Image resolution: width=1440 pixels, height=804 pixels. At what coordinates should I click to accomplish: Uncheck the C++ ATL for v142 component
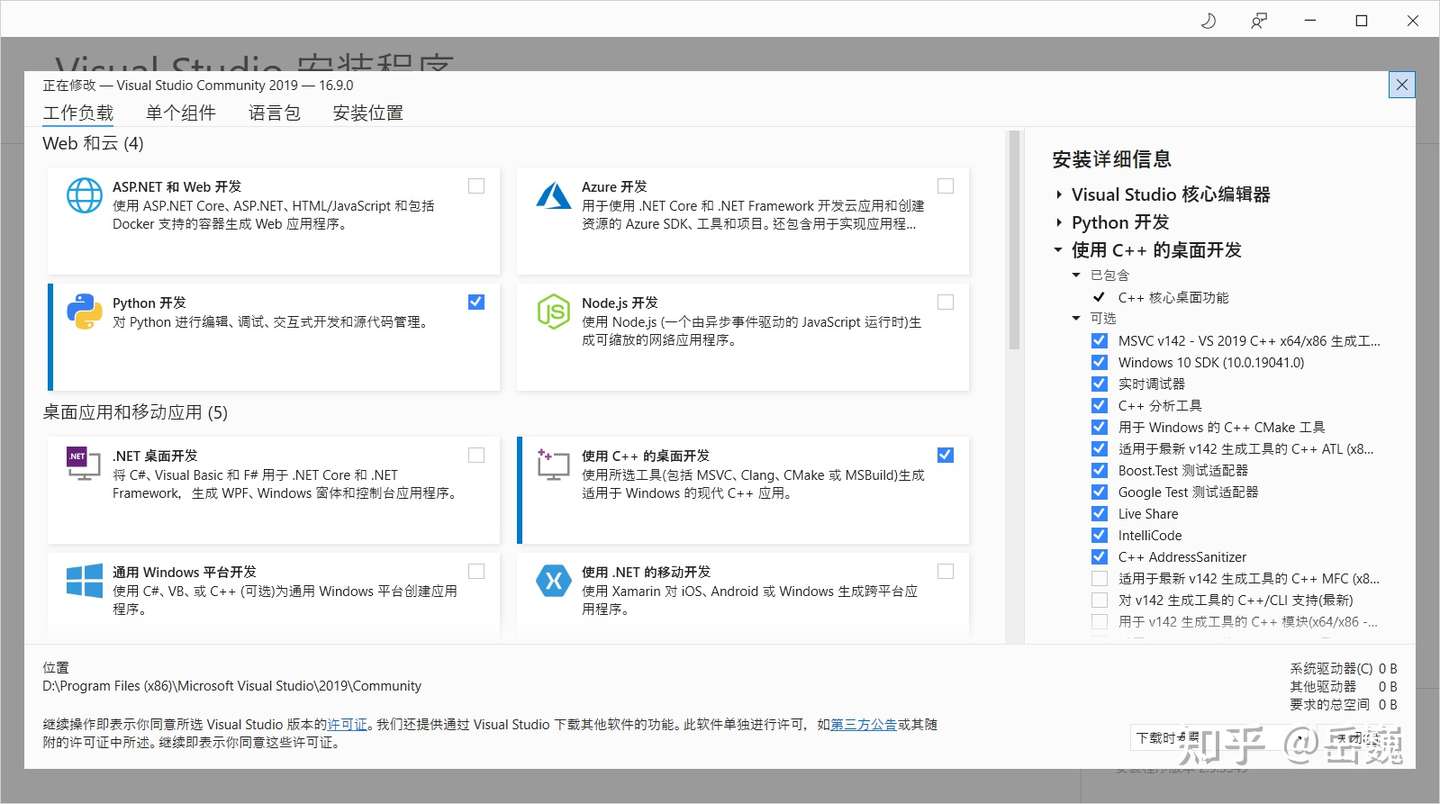(x=1099, y=449)
